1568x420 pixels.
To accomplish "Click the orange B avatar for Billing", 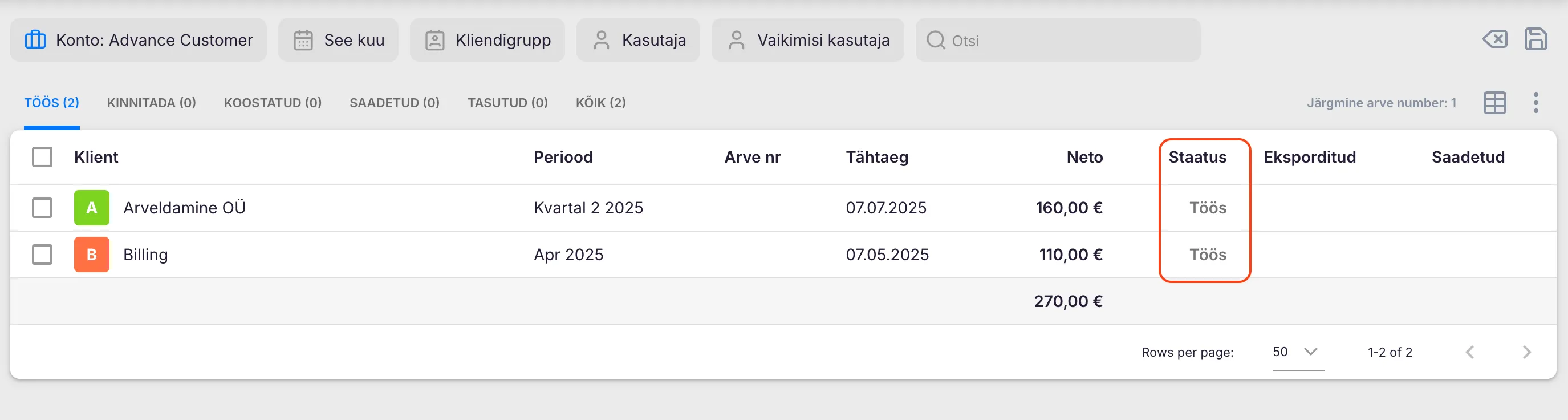I will pyautogui.click(x=91, y=255).
